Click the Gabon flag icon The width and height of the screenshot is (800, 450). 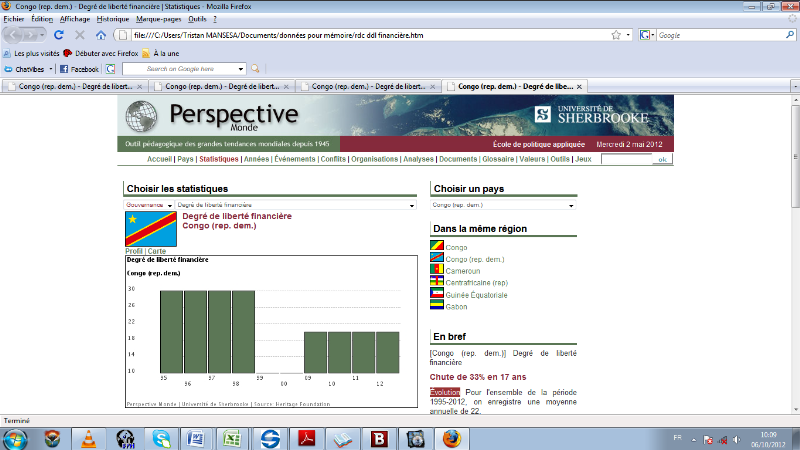point(437,306)
